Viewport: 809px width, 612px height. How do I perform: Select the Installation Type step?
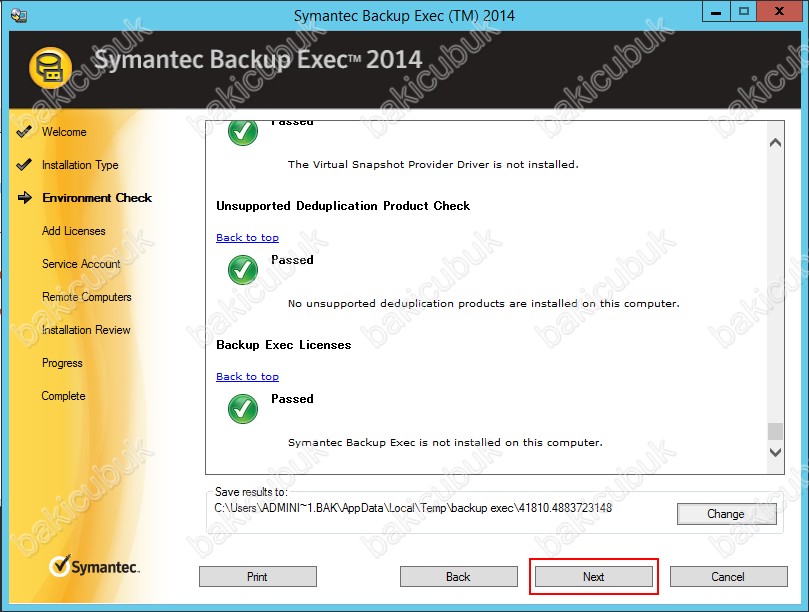(x=80, y=165)
